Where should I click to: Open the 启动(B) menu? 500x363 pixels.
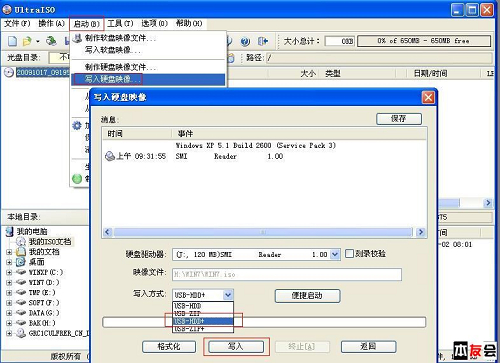click(x=87, y=24)
